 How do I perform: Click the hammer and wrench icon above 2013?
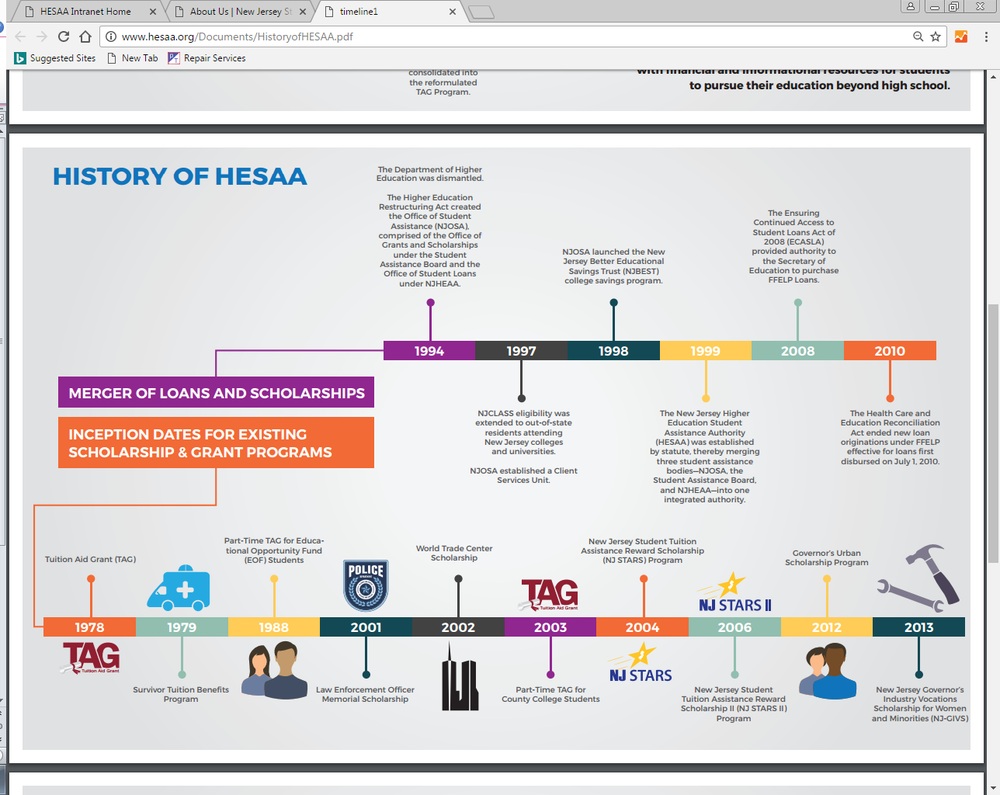(x=917, y=580)
